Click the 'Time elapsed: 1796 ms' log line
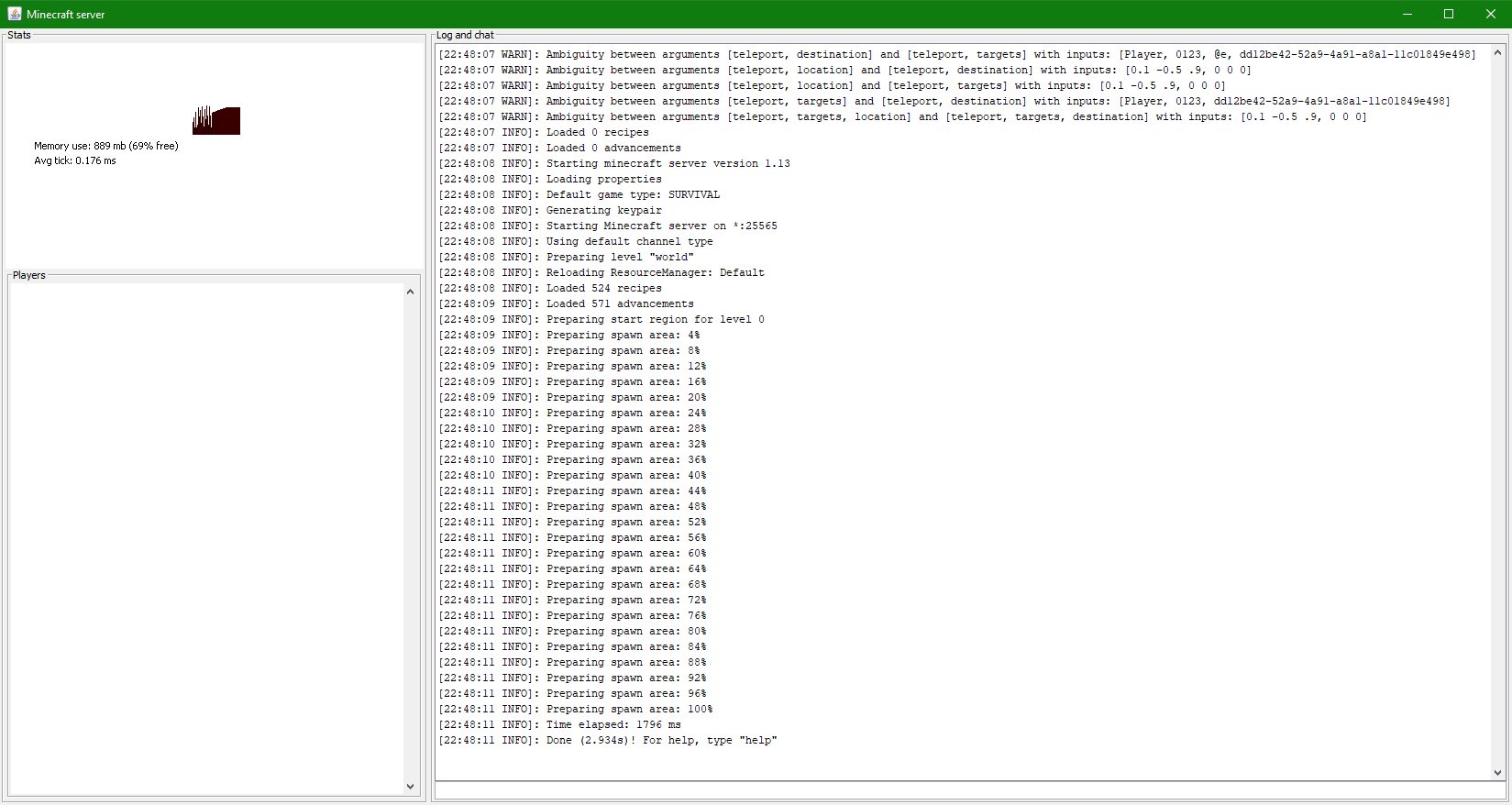The height and width of the screenshot is (805, 1512). coord(560,725)
